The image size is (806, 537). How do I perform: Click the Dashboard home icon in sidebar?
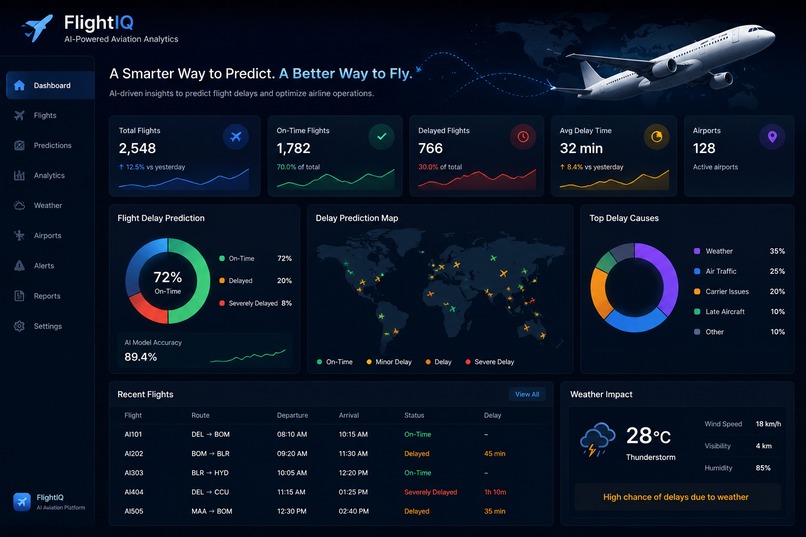[19, 85]
